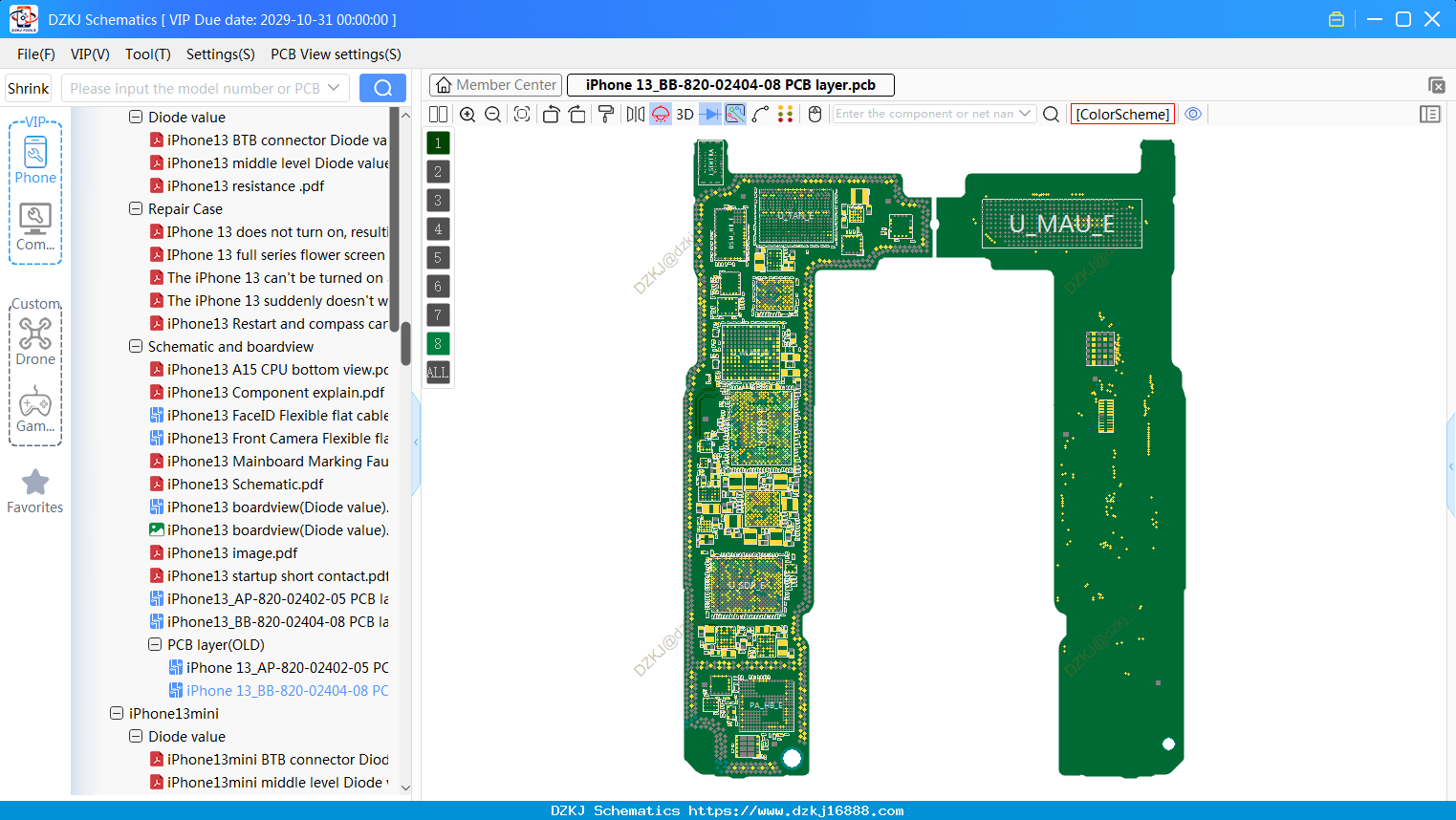Open iPhone13 resistance .pdf

click(x=245, y=186)
